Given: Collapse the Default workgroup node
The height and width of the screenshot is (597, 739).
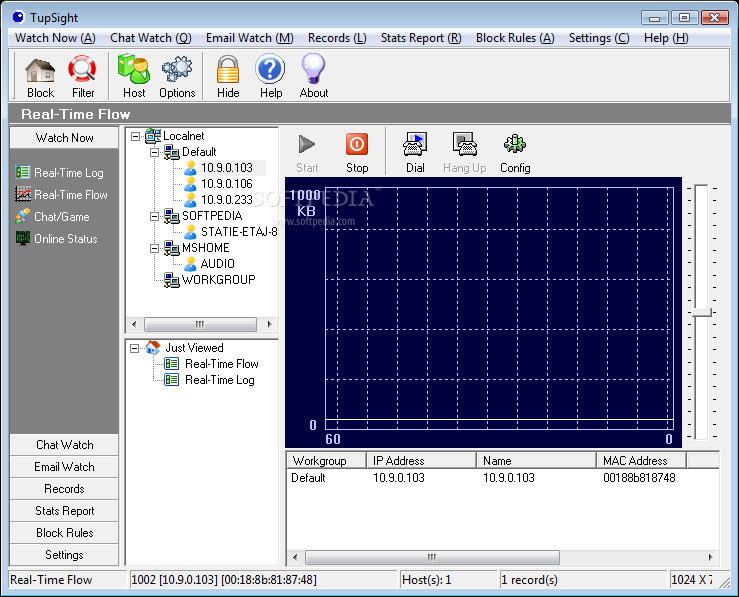Looking at the screenshot, I should [154, 152].
